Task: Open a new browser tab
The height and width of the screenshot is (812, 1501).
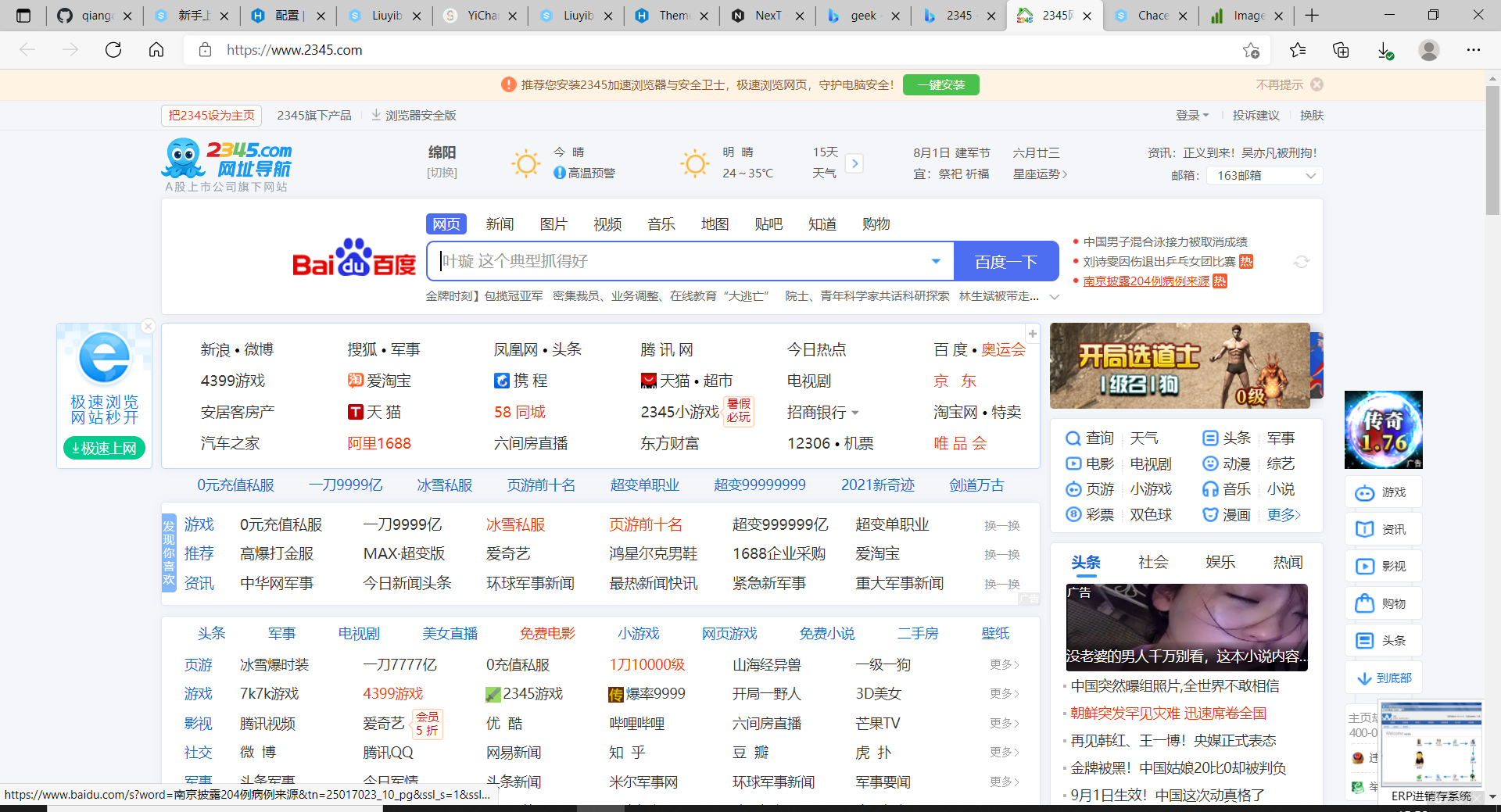Action: coord(1312,16)
